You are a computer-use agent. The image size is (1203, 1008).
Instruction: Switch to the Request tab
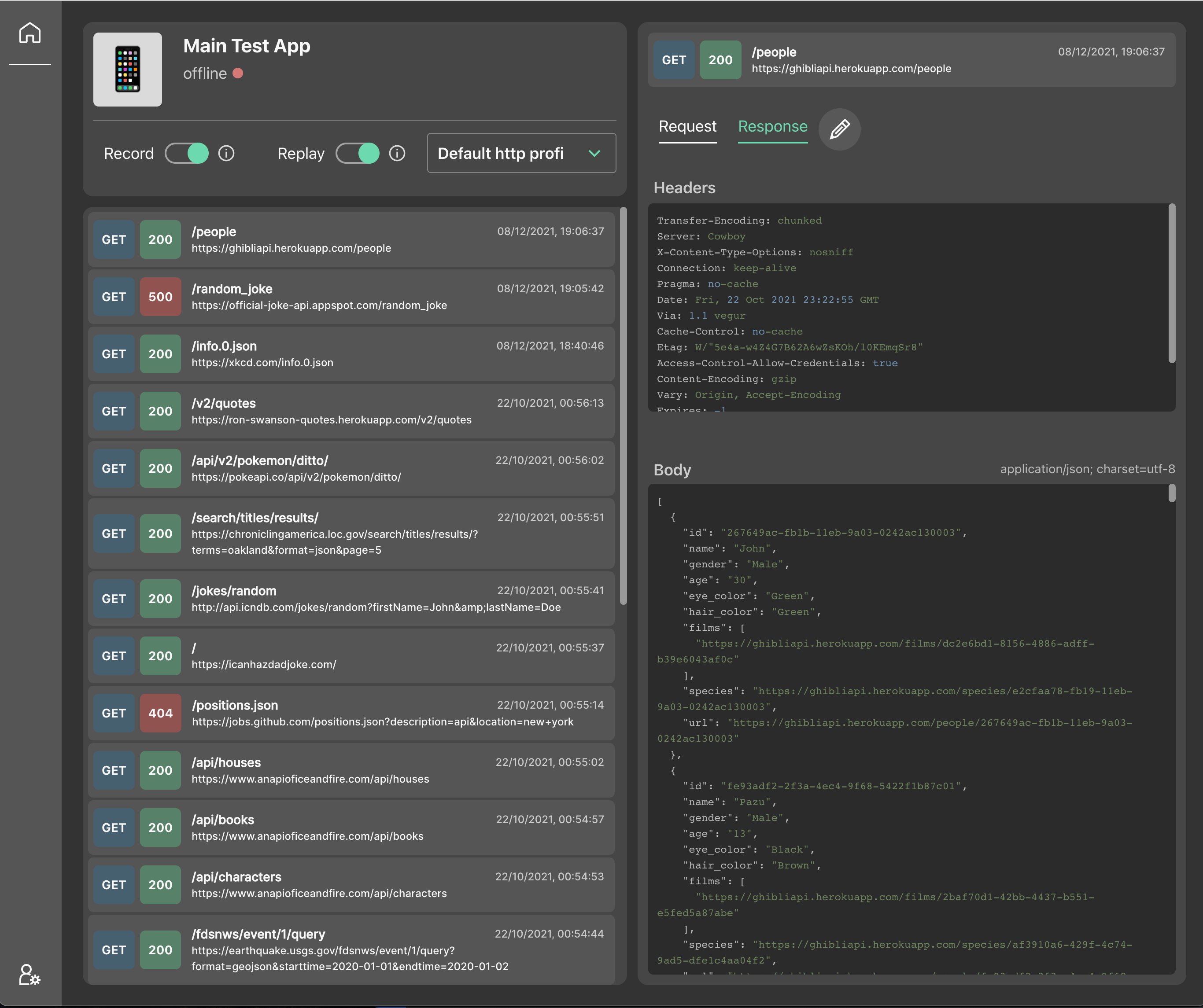(x=687, y=127)
